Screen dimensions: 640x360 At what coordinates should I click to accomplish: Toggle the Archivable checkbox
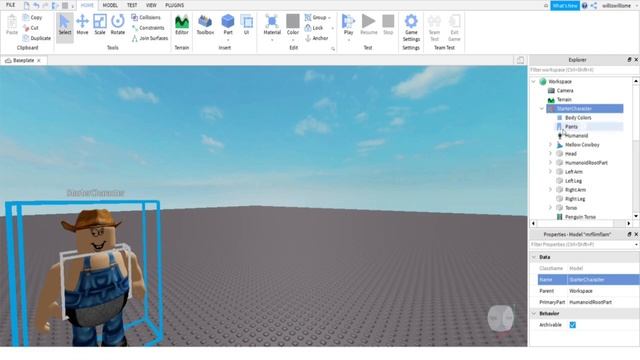pyautogui.click(x=573, y=325)
